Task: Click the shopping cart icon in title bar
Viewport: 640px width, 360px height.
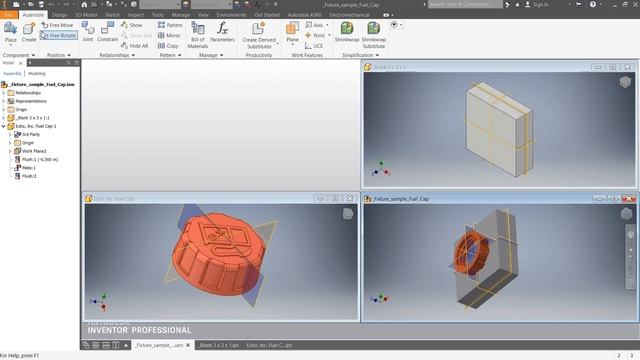Action: pos(578,4)
